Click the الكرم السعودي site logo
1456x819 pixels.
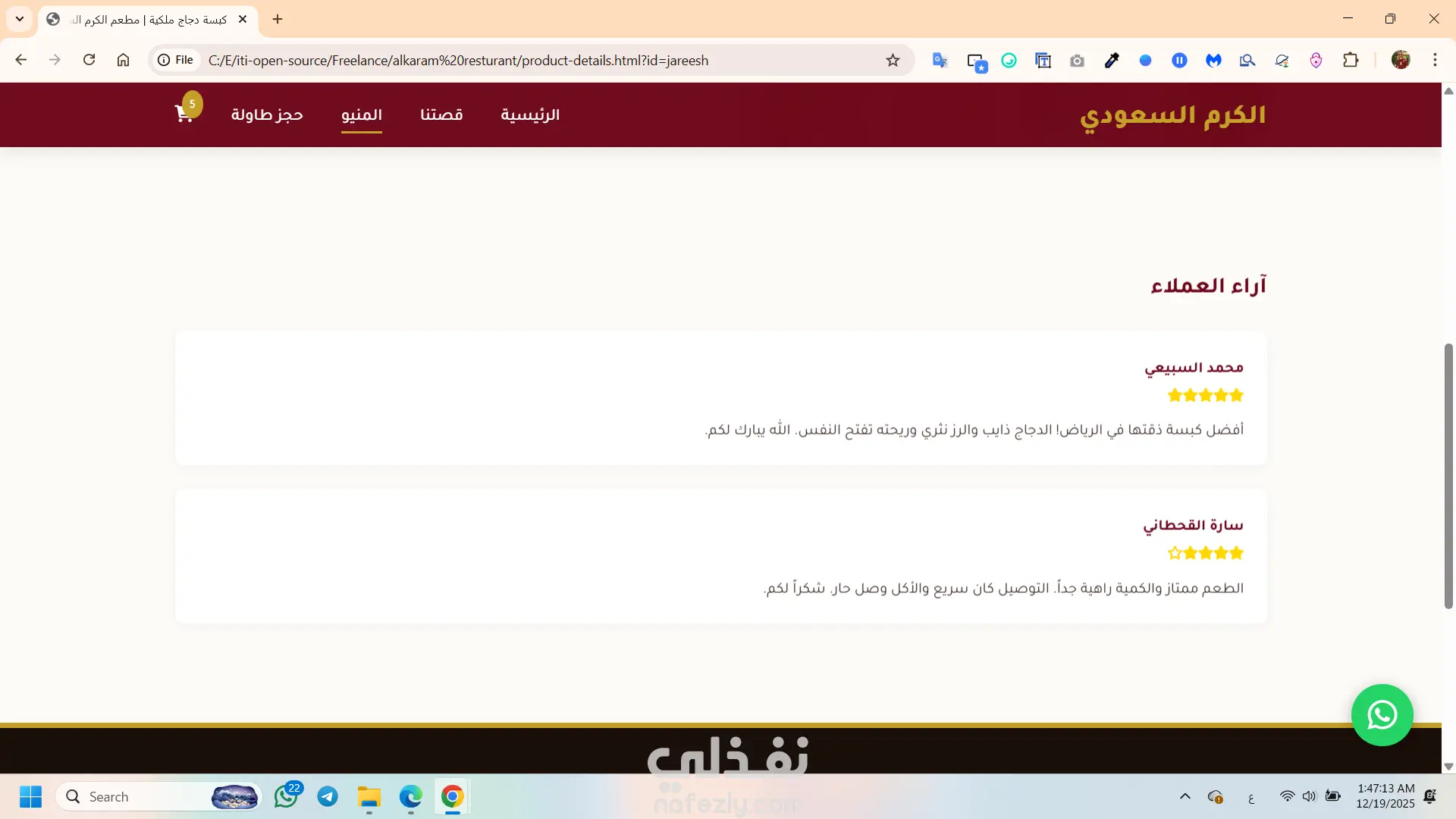pos(1172,115)
